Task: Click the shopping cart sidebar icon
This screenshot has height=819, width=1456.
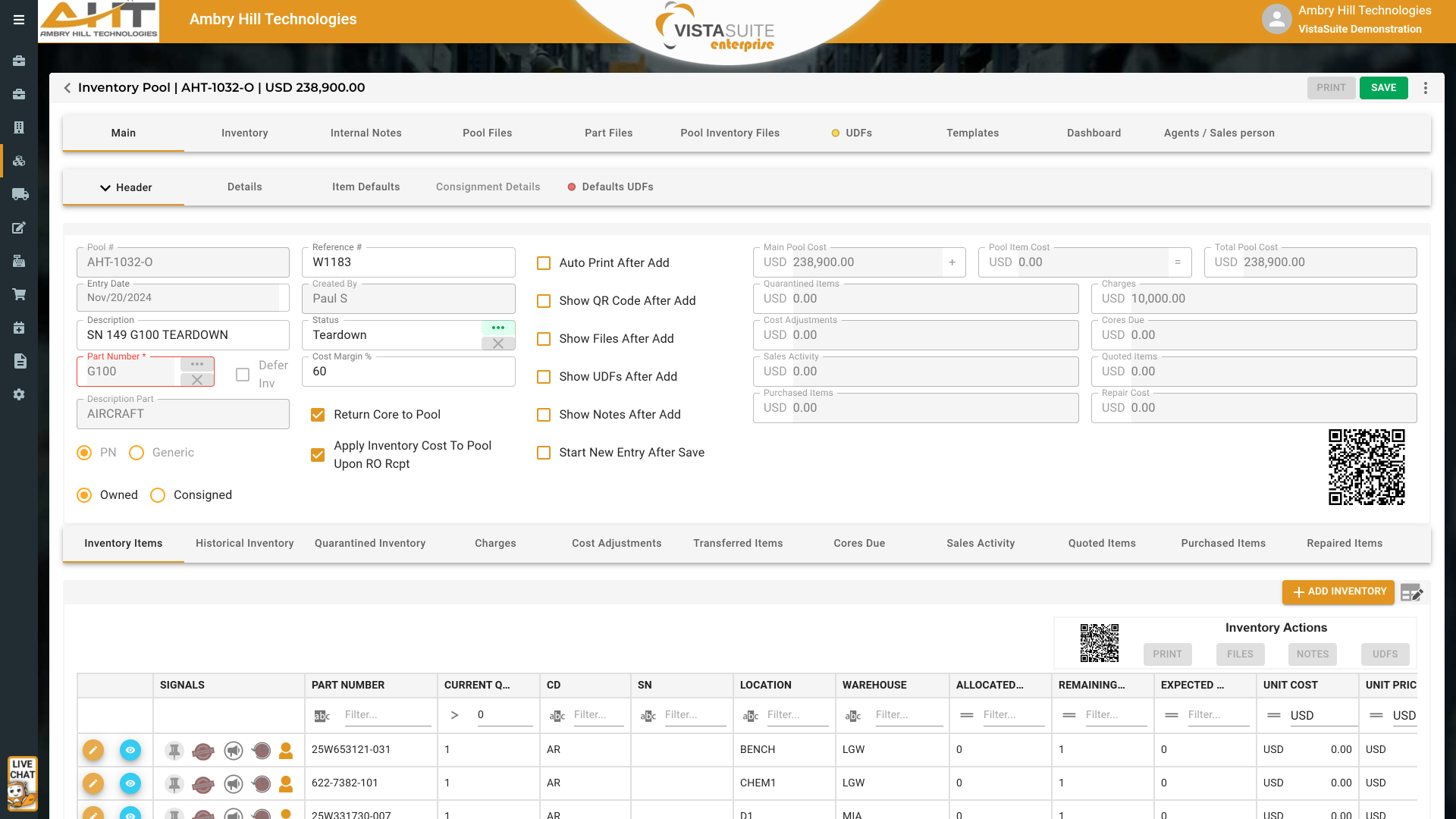Action: tap(19, 294)
